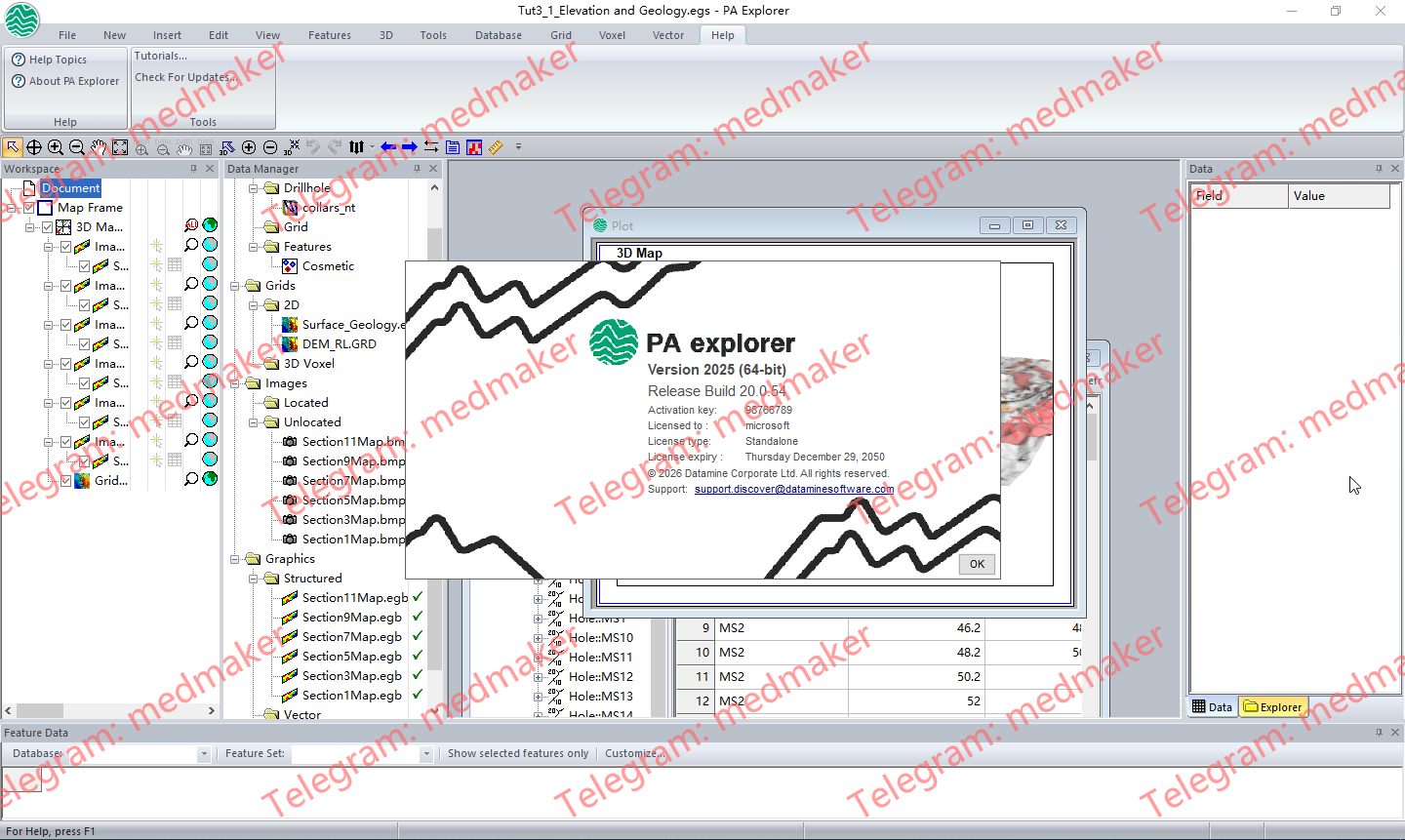Click the 3D zoom in plus icon
1405x840 pixels.
[x=249, y=147]
